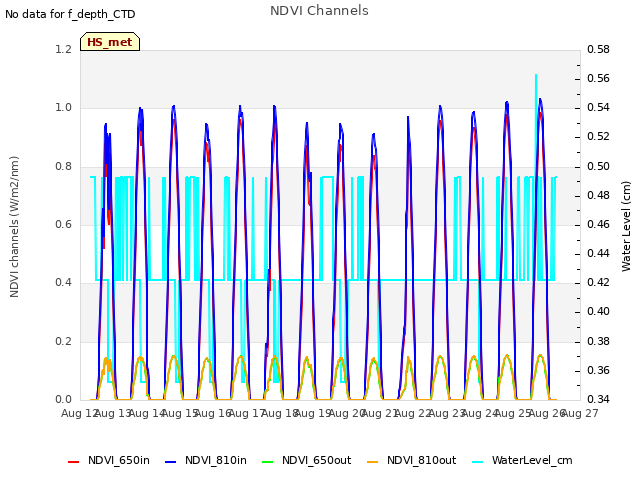Click the 0.40 tick on right axis
The image size is (640, 480).
tap(598, 311)
